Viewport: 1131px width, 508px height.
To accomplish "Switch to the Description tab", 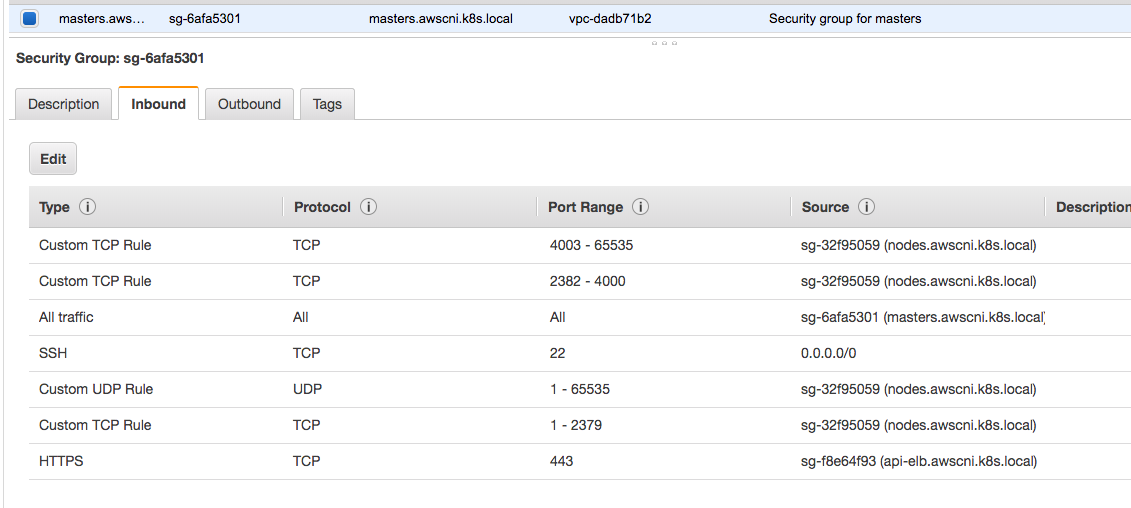I will pyautogui.click(x=63, y=104).
